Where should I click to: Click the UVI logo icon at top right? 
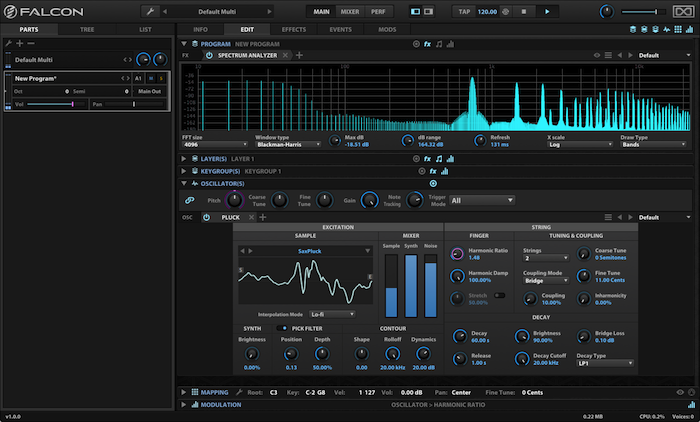click(683, 12)
